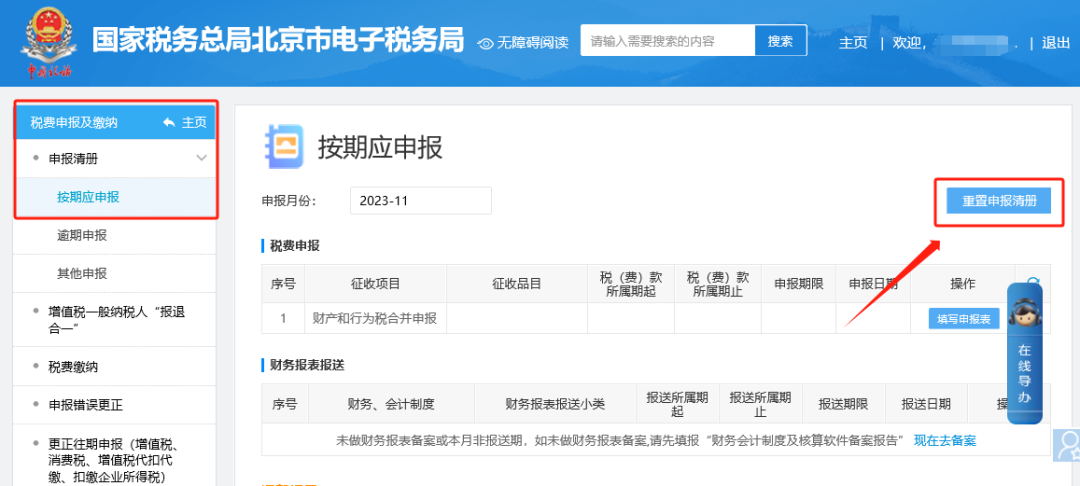Open 更正往期申报 menu item
Viewport: 1080px width, 486px height.
coord(115,460)
